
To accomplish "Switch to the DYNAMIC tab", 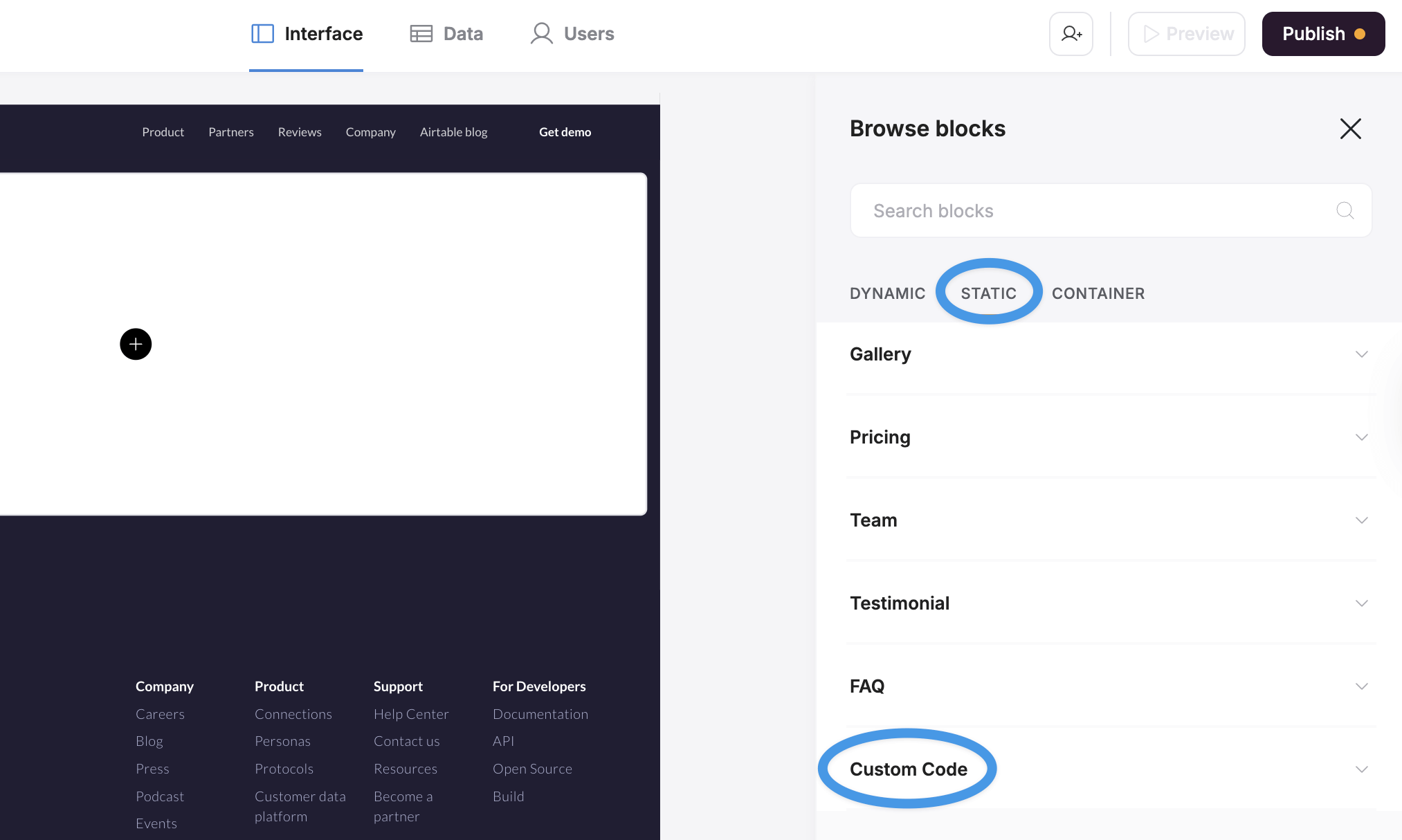I will coord(887,293).
